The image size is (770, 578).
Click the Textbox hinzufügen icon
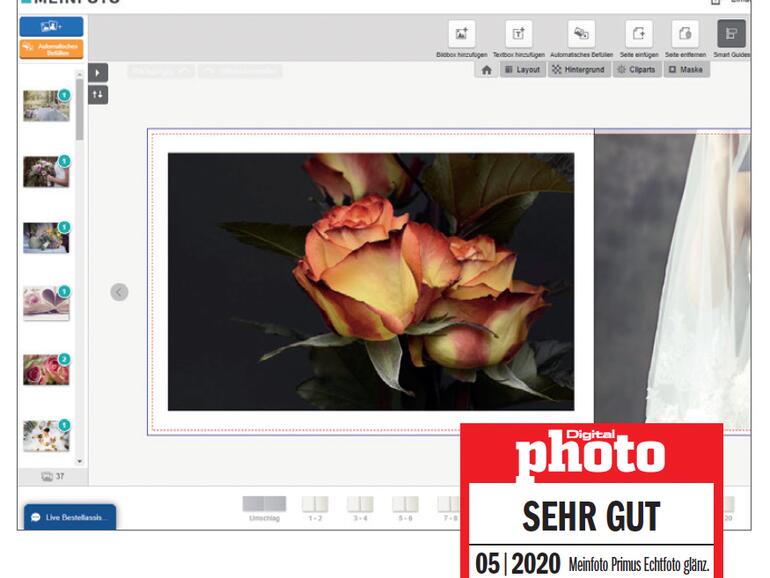519,34
